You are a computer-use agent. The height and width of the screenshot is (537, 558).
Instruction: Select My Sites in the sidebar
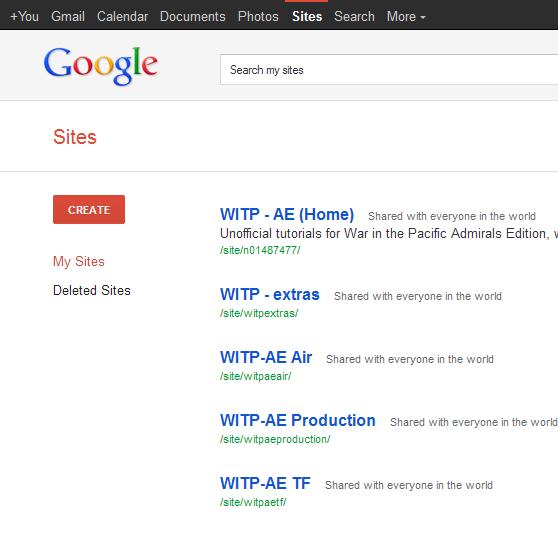tap(79, 262)
